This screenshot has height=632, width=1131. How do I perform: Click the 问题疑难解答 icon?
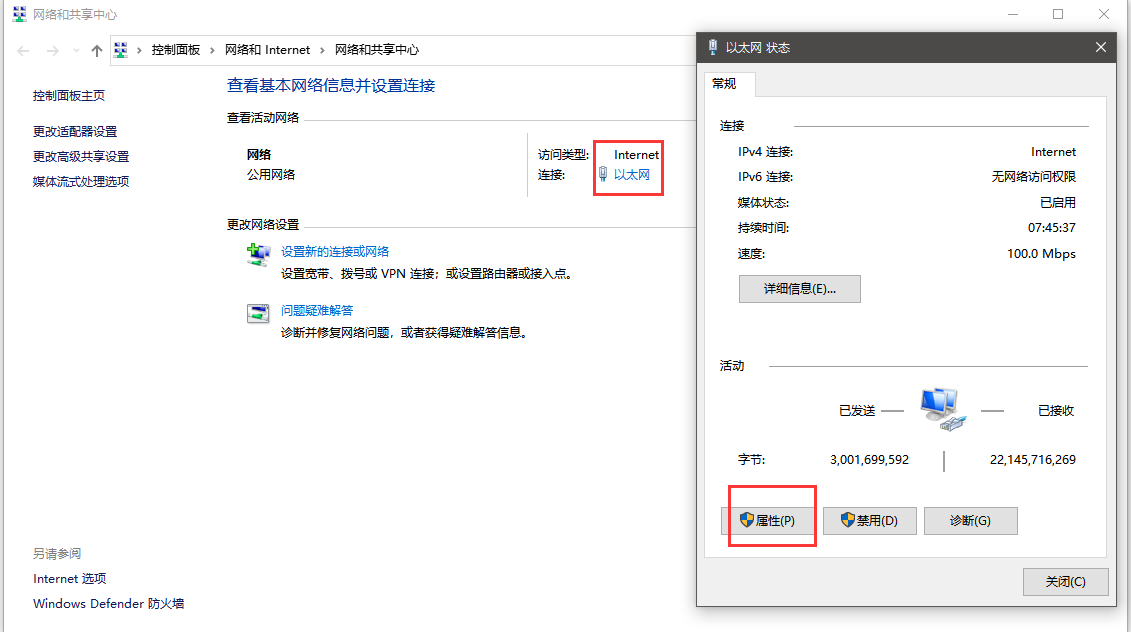(x=258, y=313)
